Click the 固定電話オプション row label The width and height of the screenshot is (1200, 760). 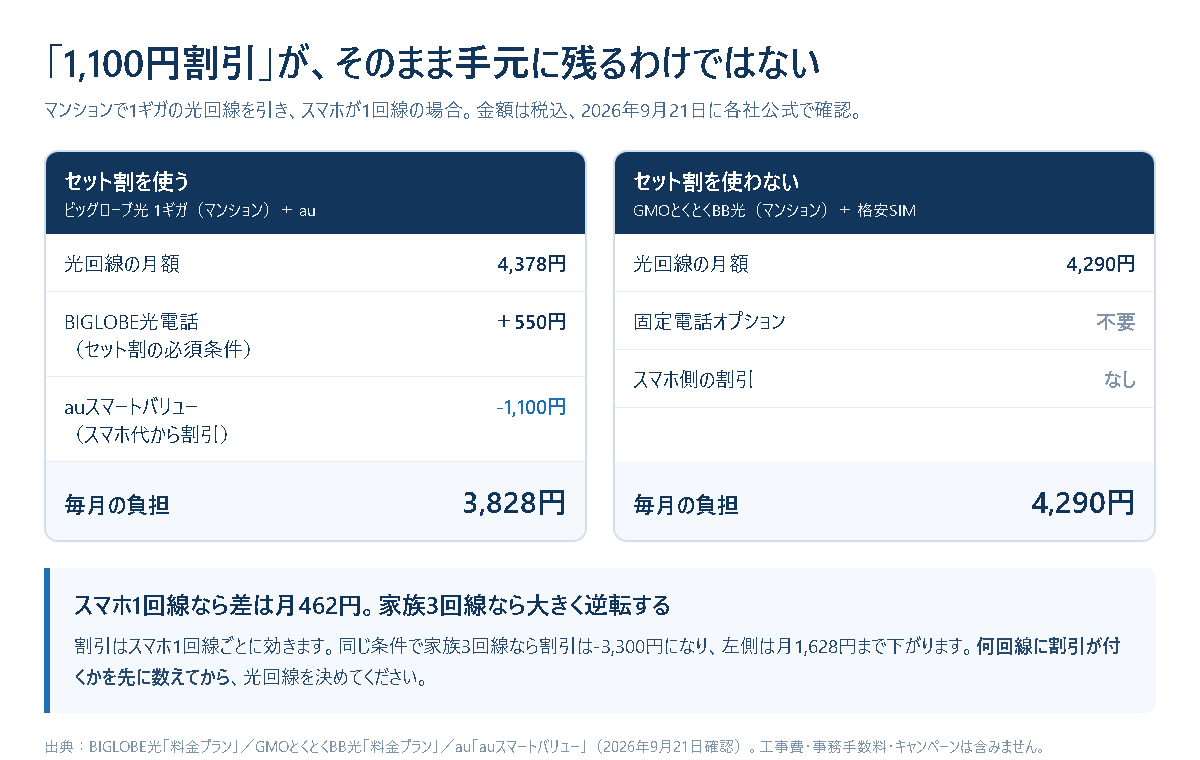[710, 322]
